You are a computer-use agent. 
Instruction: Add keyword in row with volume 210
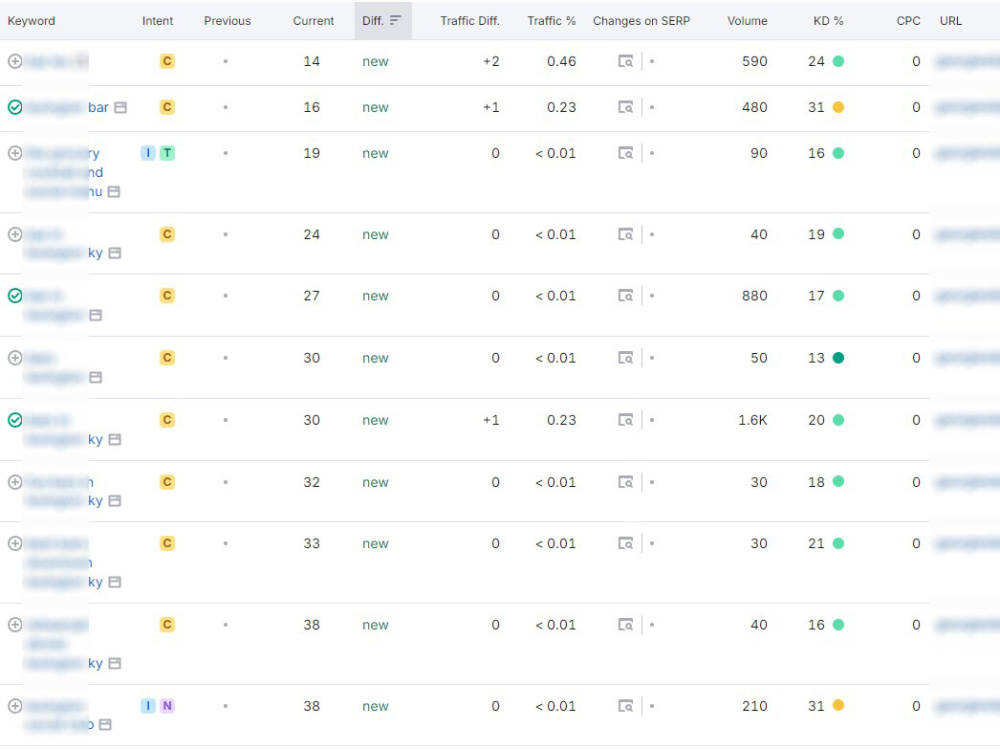tap(15, 706)
